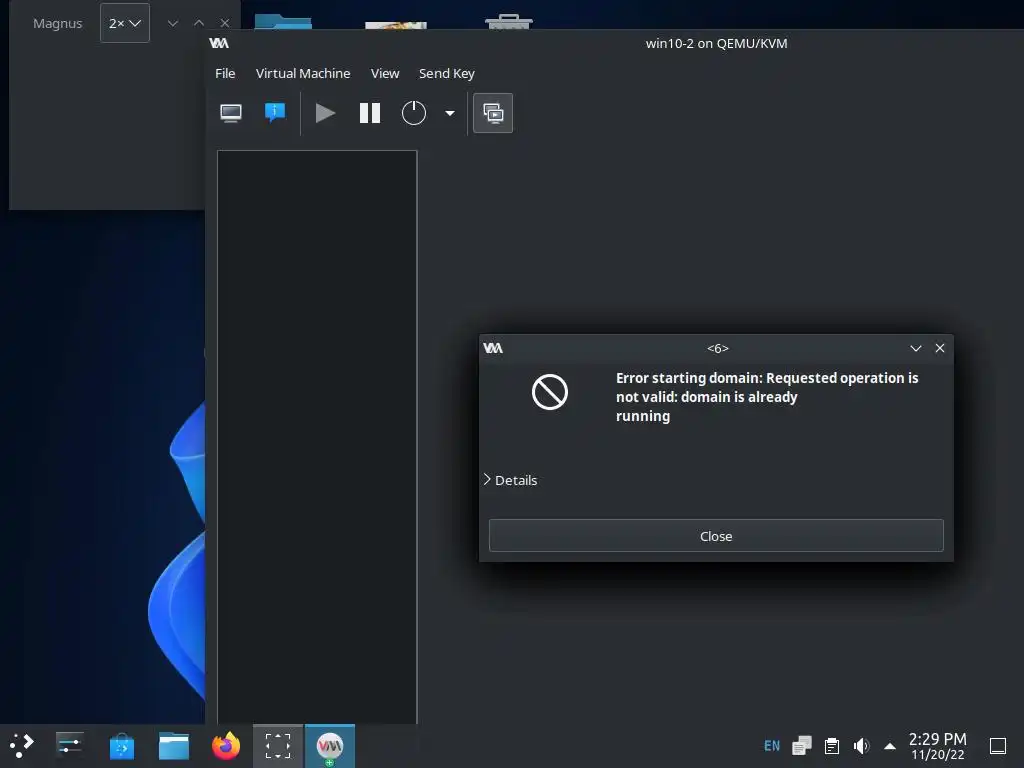Open clipboard tray icon
The height and width of the screenshot is (768, 1024).
click(x=831, y=746)
